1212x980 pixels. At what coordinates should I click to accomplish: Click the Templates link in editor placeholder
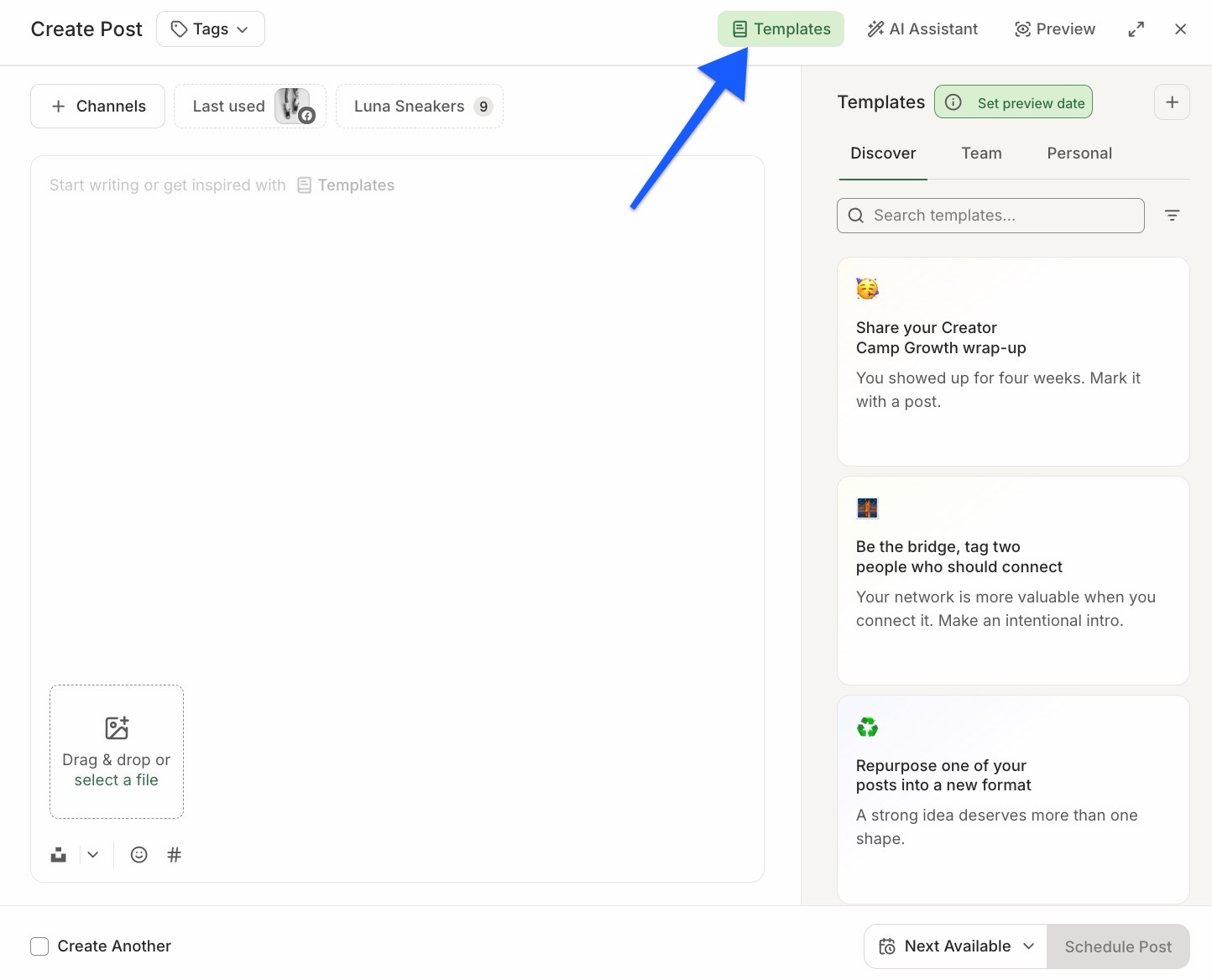coord(346,185)
